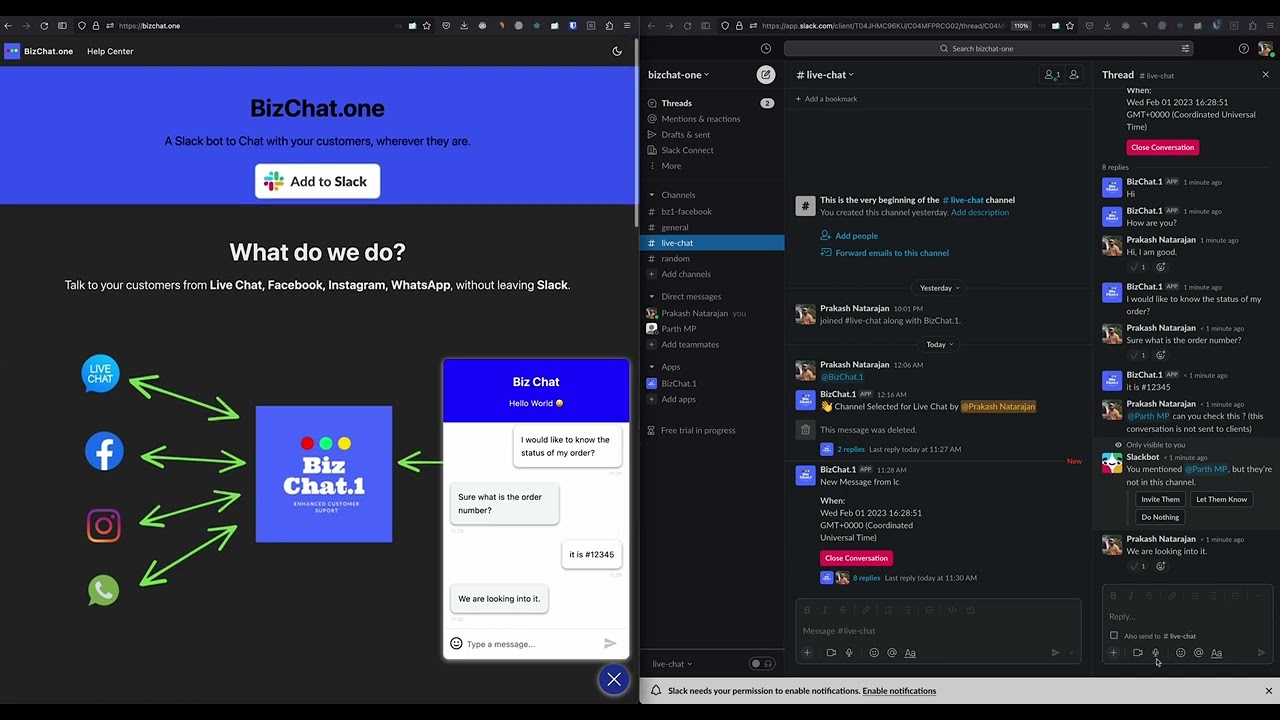1280x720 pixels.
Task: Click the Instagram icon on BizChat page
Action: (x=103, y=526)
